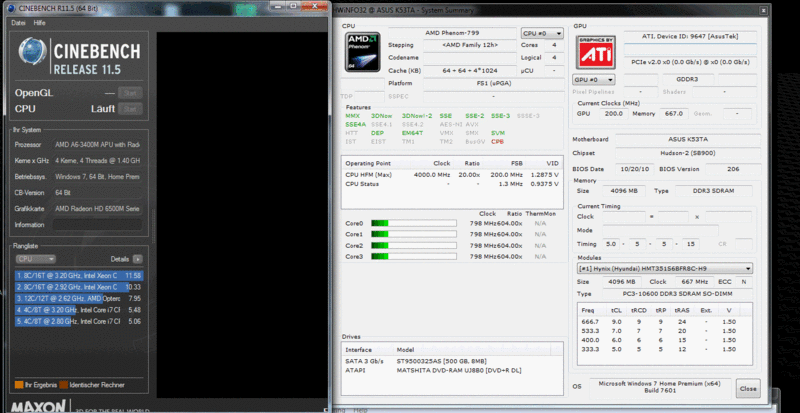800x413 pixels.
Task: Click the Grafikkarte AMD Radeon value
Action: (x=97, y=209)
